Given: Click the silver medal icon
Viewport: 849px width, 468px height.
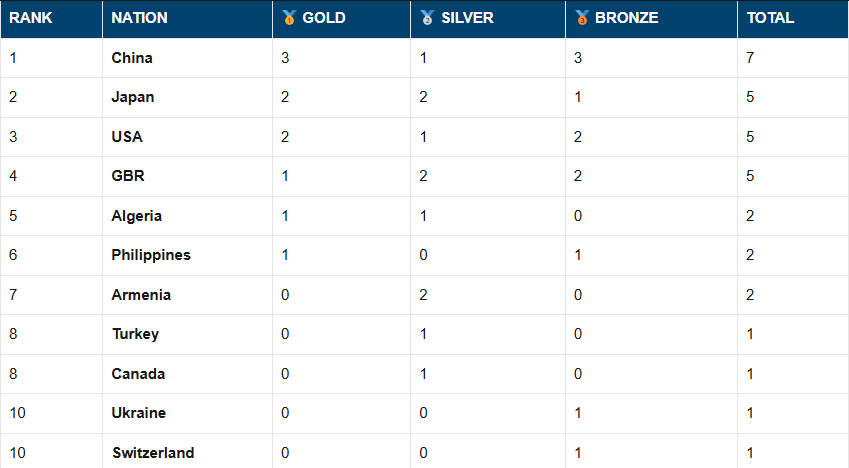Looking at the screenshot, I should 427,18.
